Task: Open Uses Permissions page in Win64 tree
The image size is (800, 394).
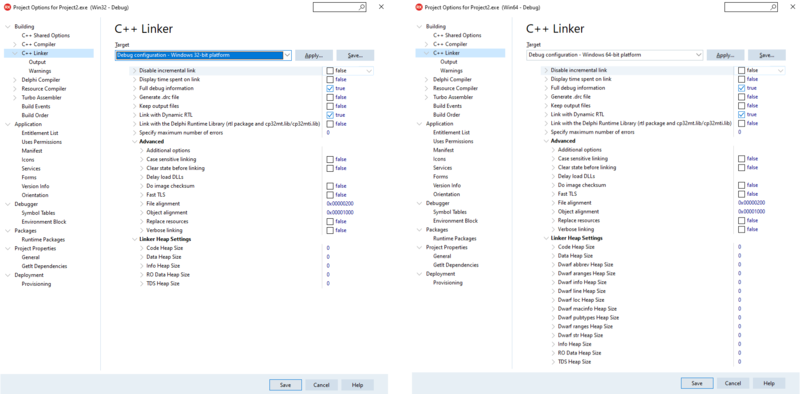Action: pyautogui.click(x=453, y=141)
